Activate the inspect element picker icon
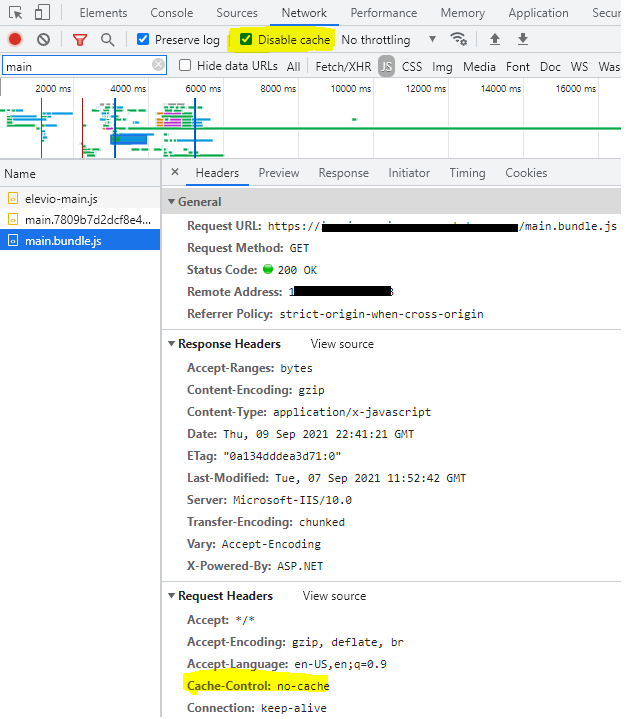This screenshot has height=719, width=626. coord(15,13)
